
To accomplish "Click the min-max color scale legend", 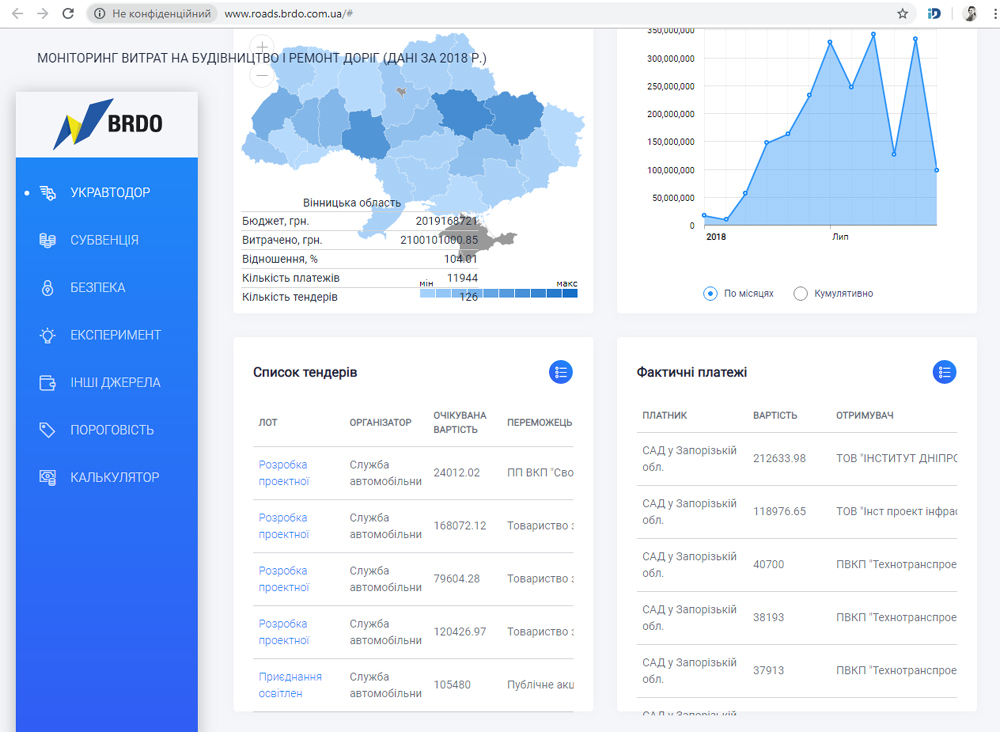I will (498, 294).
